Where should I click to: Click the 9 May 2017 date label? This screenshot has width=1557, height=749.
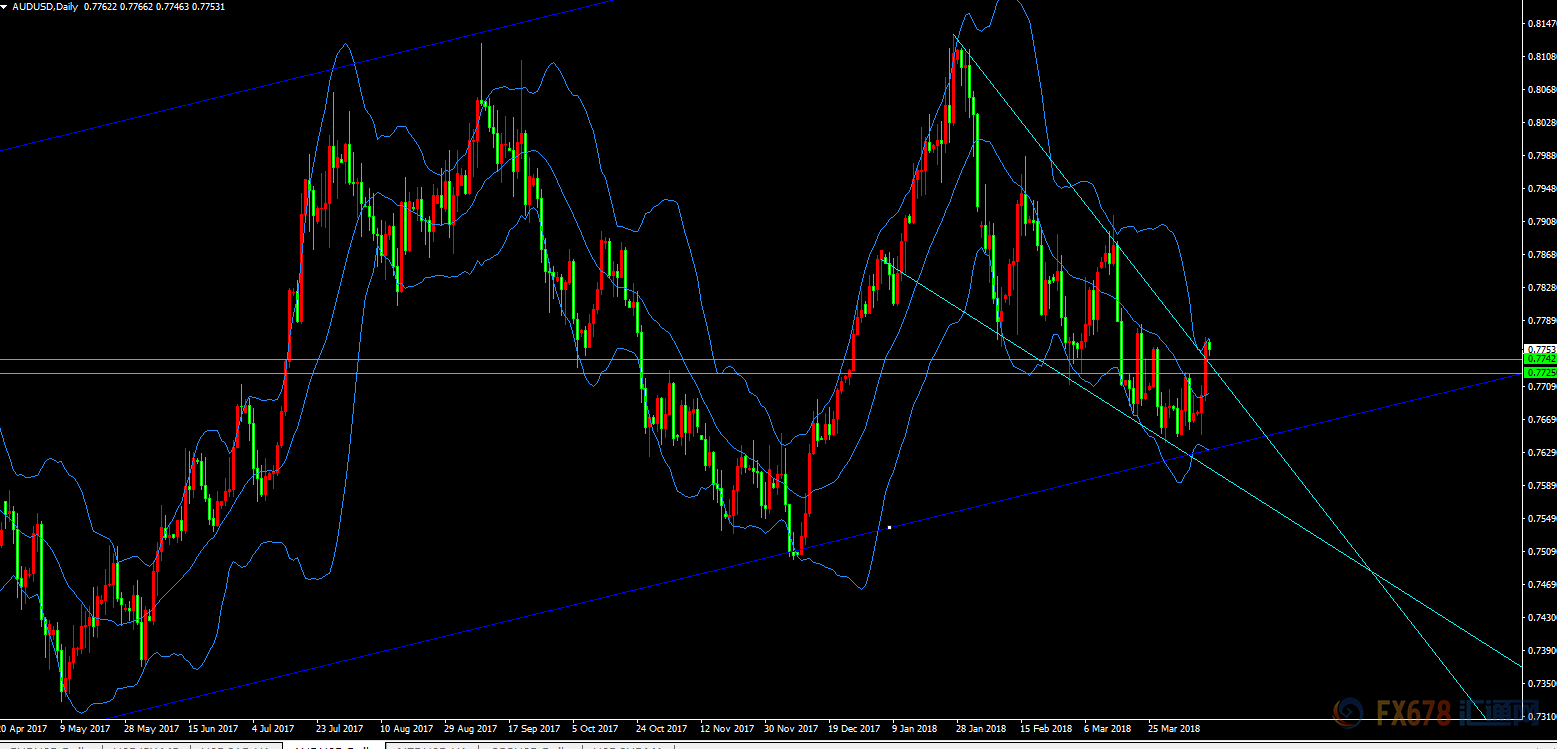(85, 729)
